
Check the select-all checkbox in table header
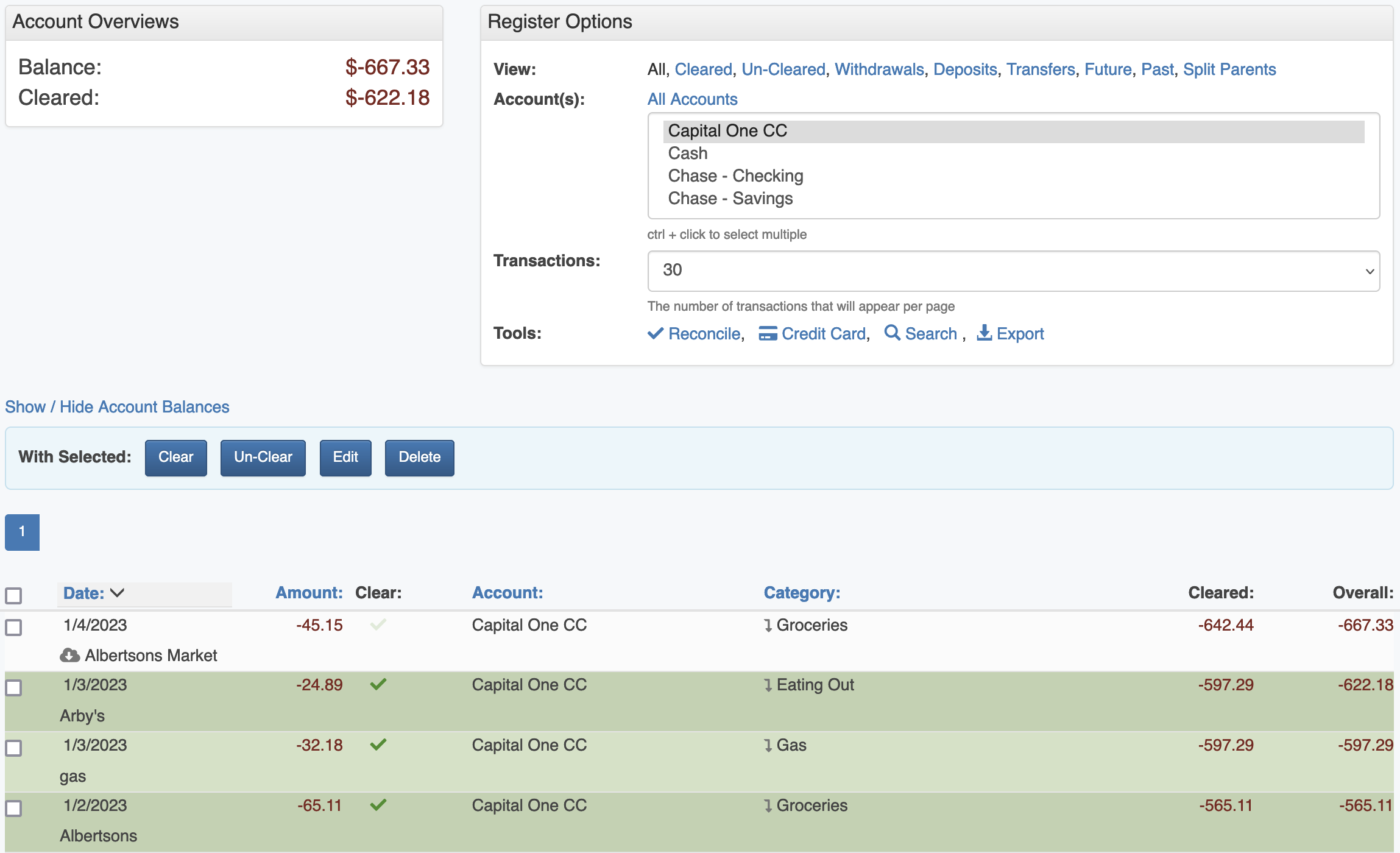tap(13, 595)
